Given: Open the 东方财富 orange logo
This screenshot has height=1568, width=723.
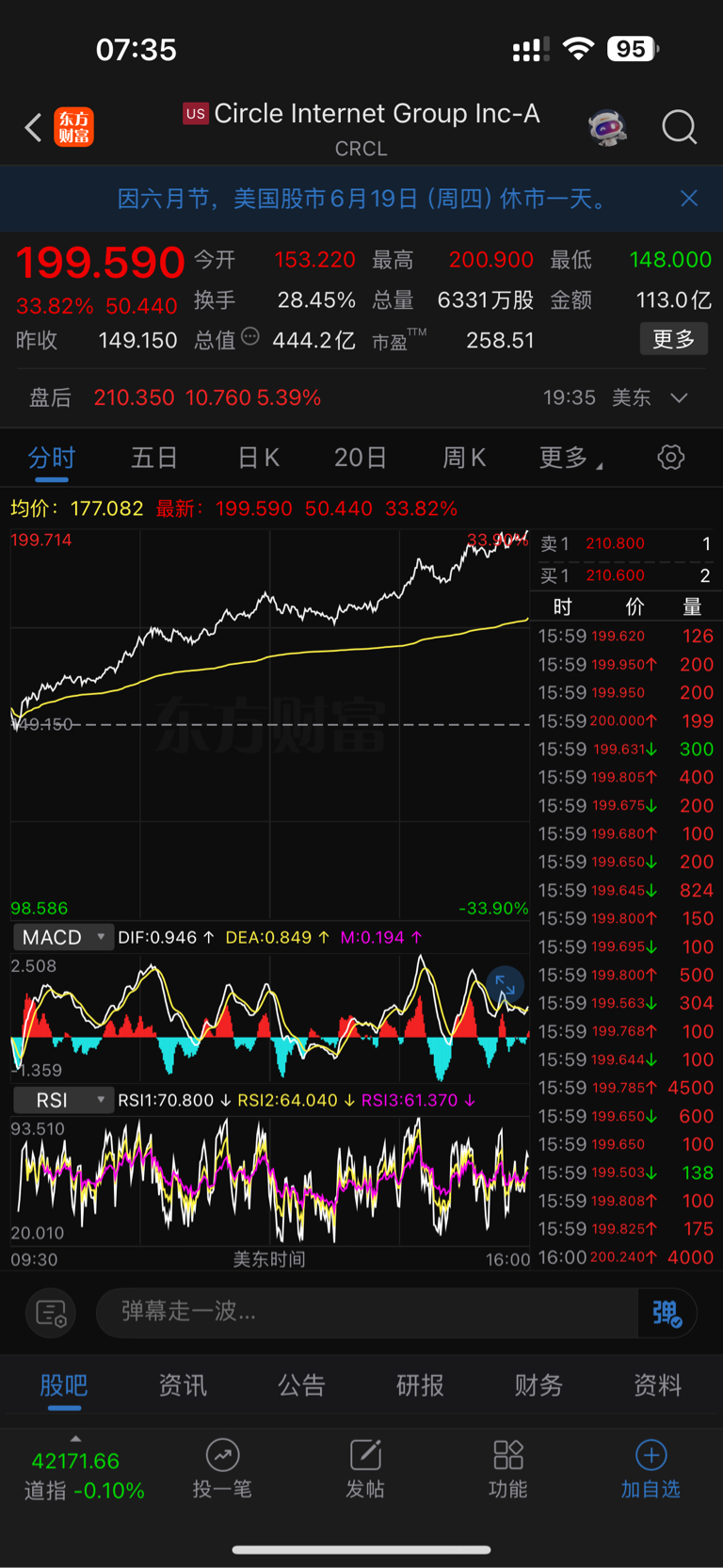Looking at the screenshot, I should pyautogui.click(x=74, y=127).
